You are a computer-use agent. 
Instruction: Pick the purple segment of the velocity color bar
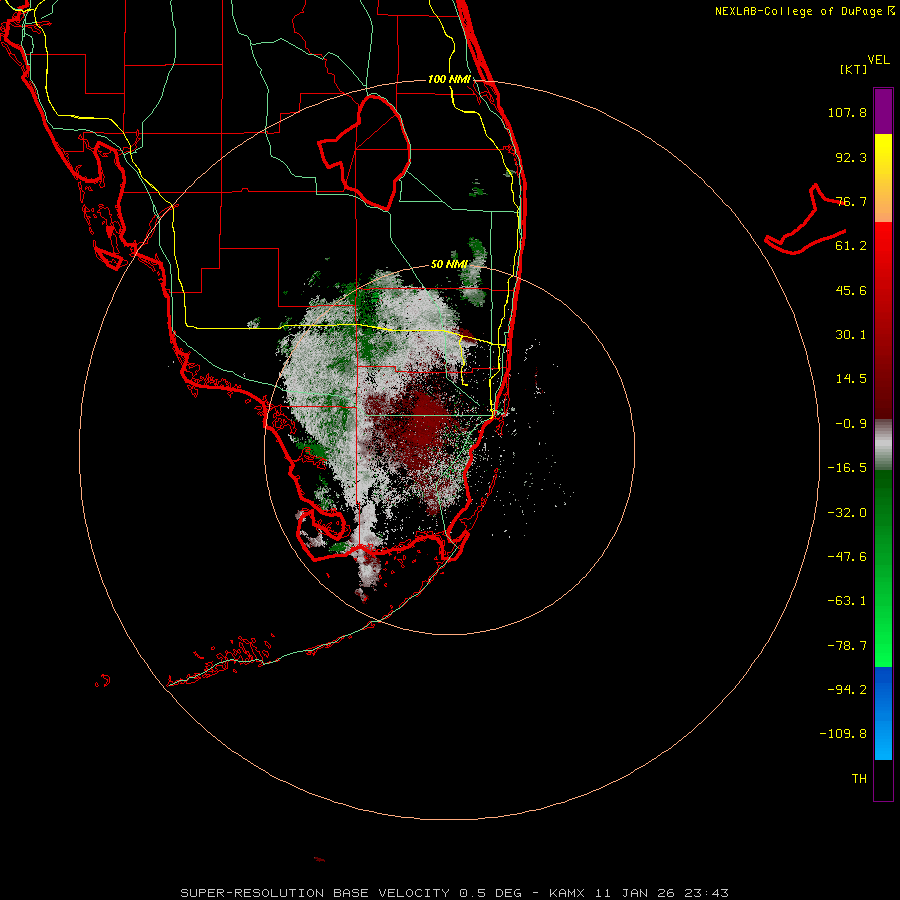coord(883,111)
